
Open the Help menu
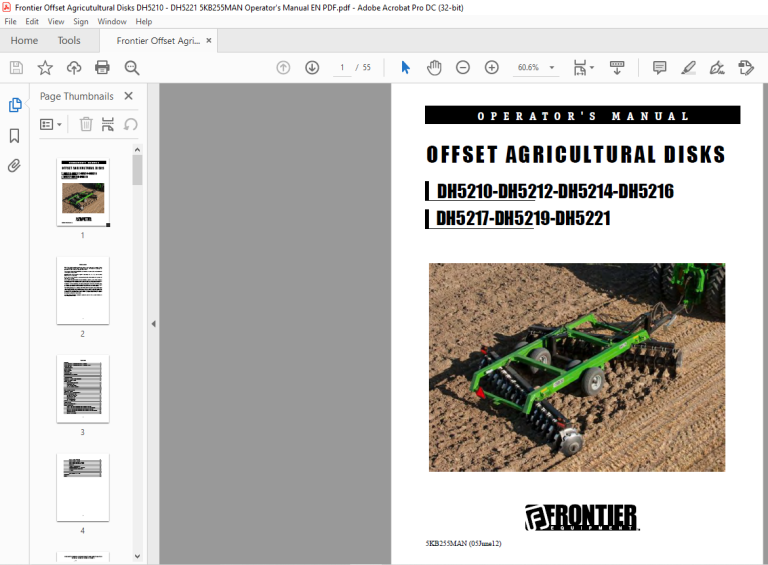coord(144,22)
